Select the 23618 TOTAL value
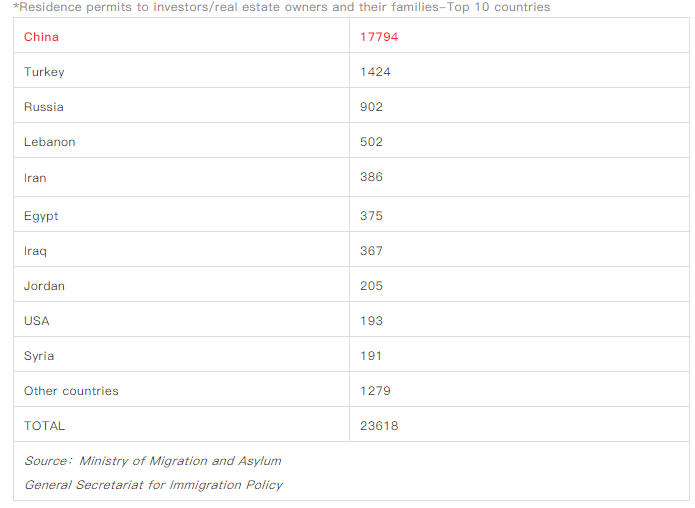Image resolution: width=695 pixels, height=508 pixels. pos(379,426)
